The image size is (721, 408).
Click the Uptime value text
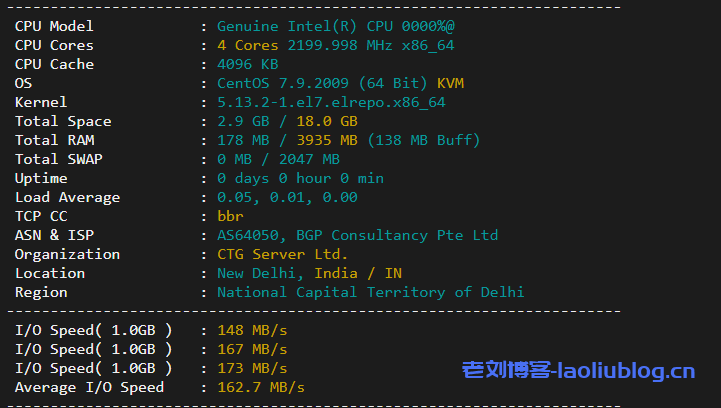click(300, 178)
